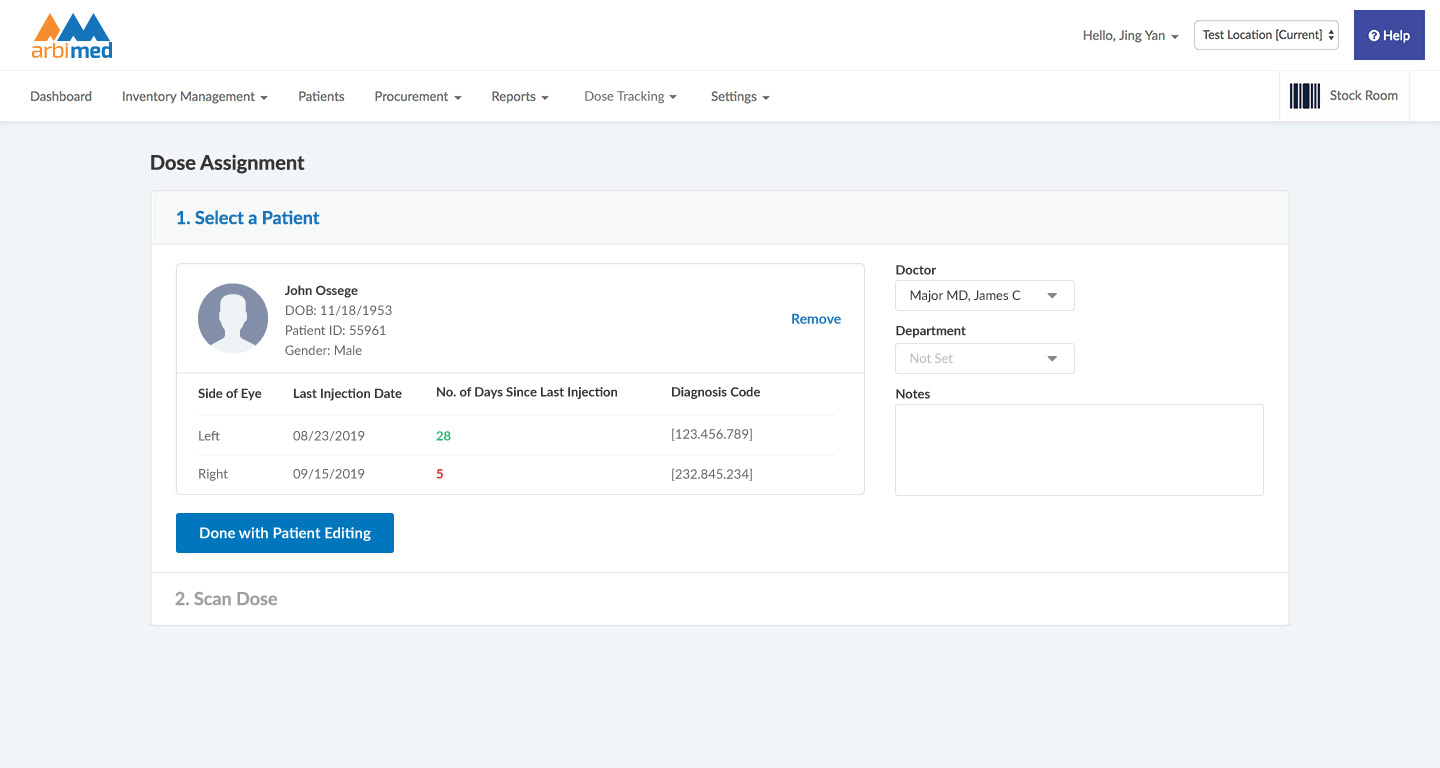1440x768 pixels.
Task: Click inside the Notes text area
Action: 1079,449
